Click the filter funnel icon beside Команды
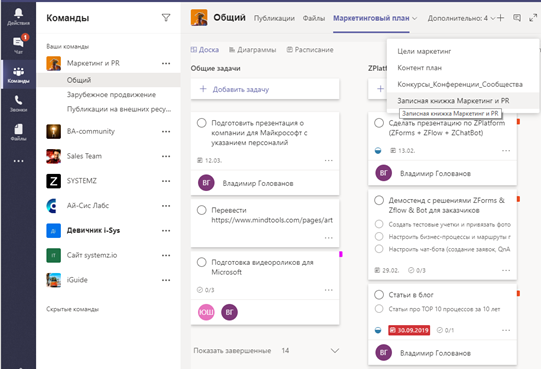 pyautogui.click(x=166, y=18)
